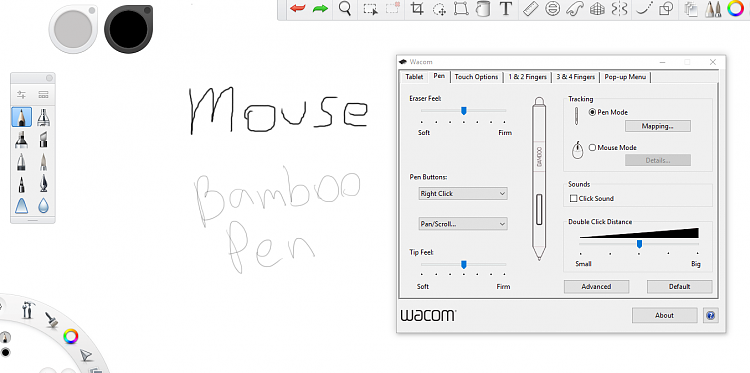Open the Brush Palette from toolbar
Image resolution: width=750 pixels, height=373 pixels.
coord(713,9)
